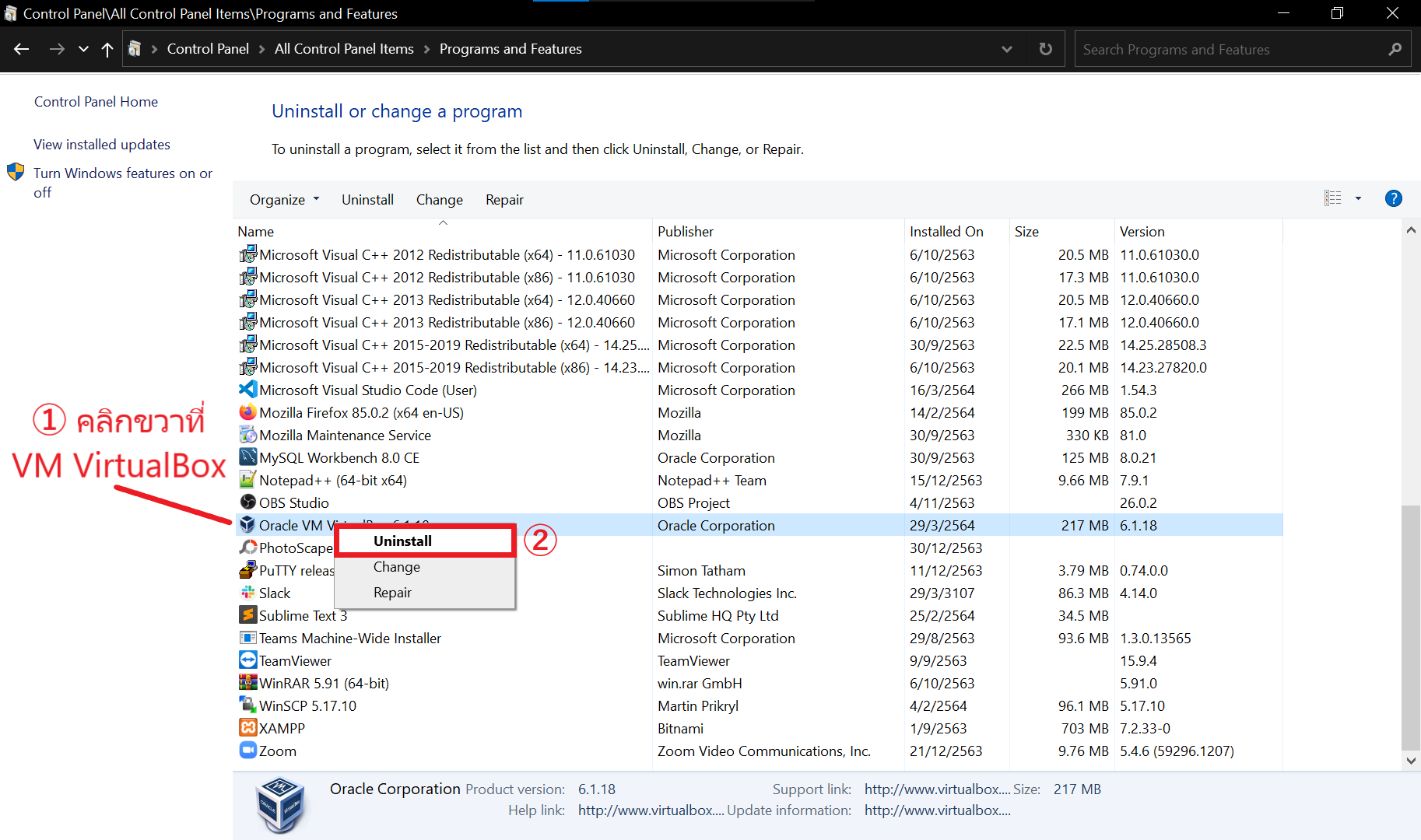Choose Uninstall from the context menu
The width and height of the screenshot is (1421, 840).
click(x=426, y=541)
